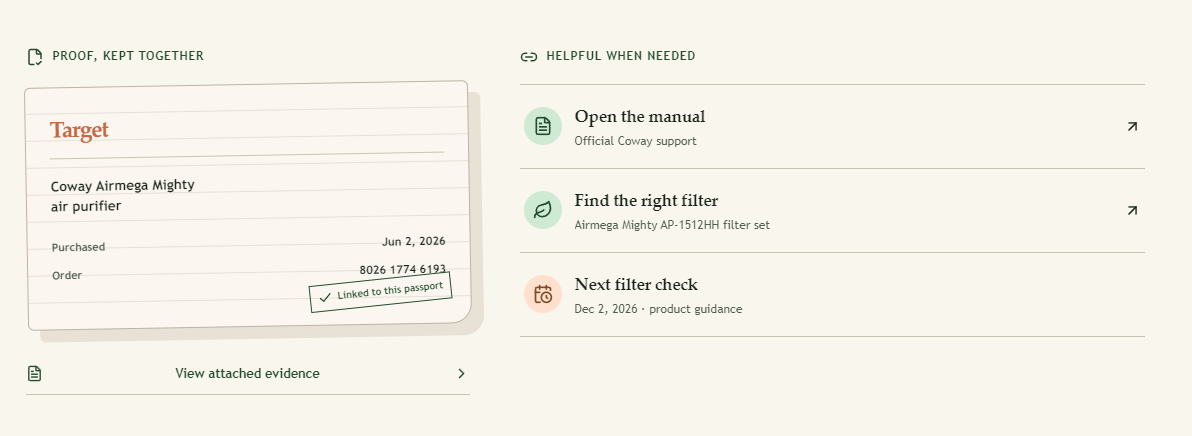Click the leaf icon for Find the right filter

543,210
